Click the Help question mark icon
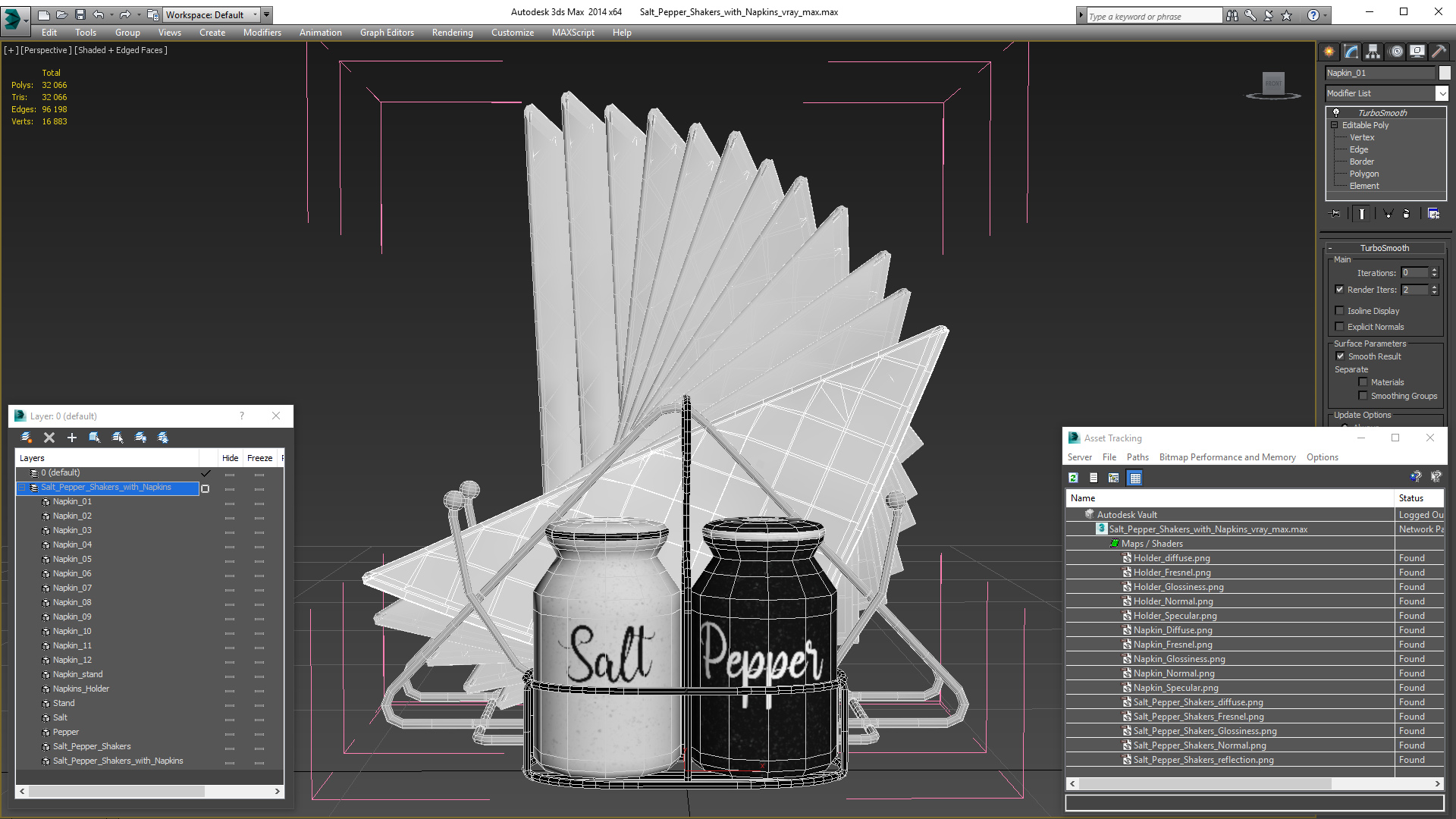1456x819 pixels. tap(1313, 15)
